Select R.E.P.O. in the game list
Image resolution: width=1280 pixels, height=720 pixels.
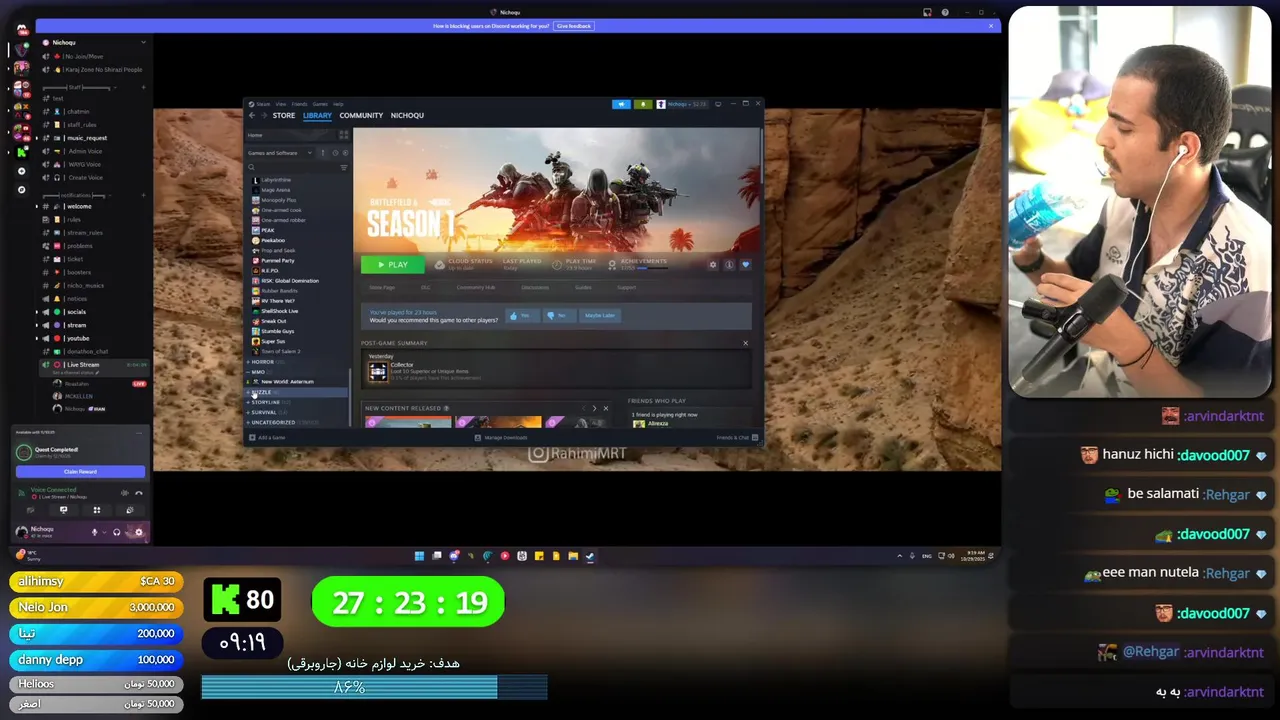pyautogui.click(x=270, y=270)
